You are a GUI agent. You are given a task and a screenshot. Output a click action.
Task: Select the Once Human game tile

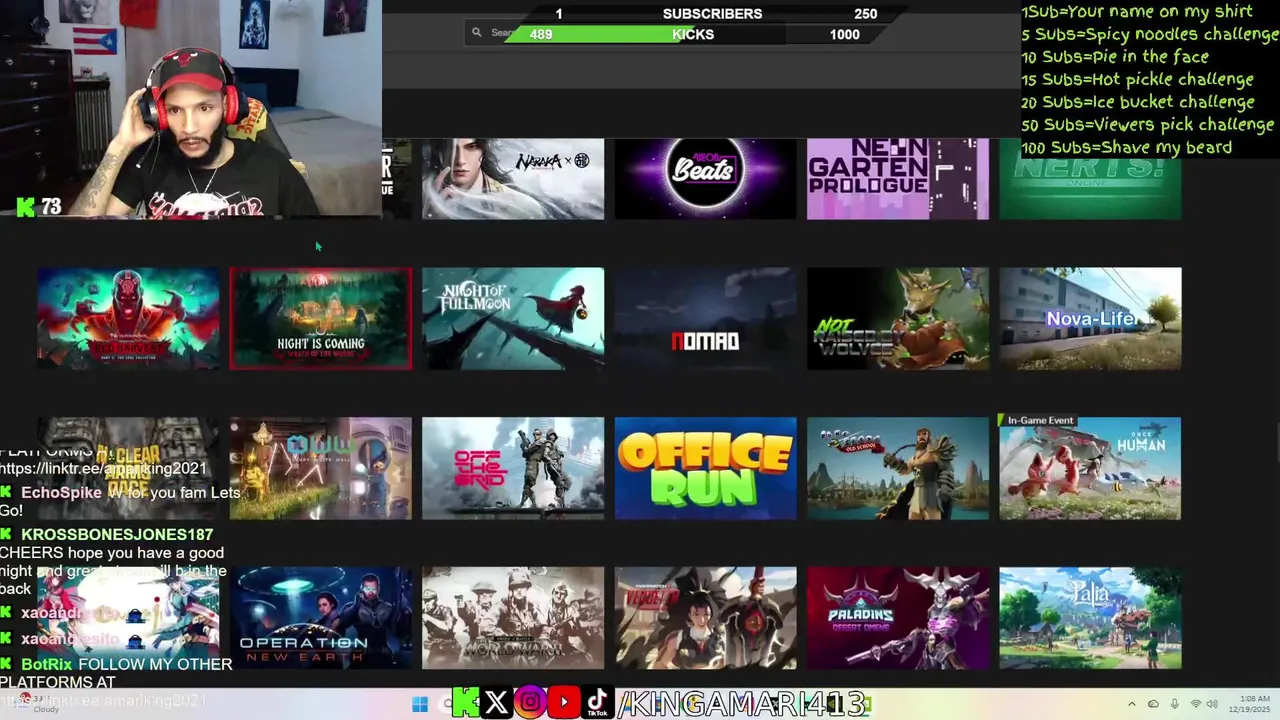point(1090,468)
